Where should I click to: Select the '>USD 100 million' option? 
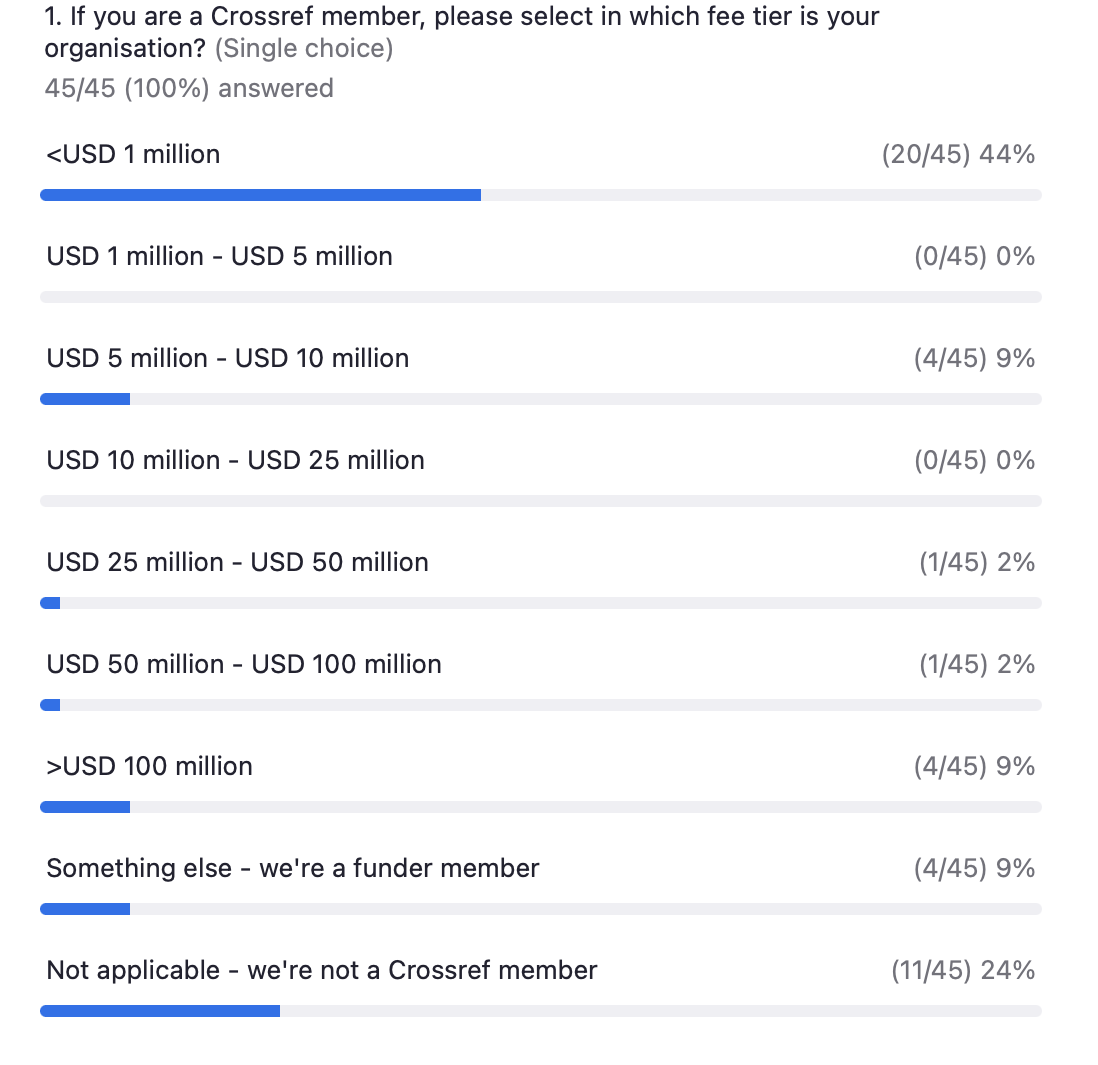(x=149, y=767)
